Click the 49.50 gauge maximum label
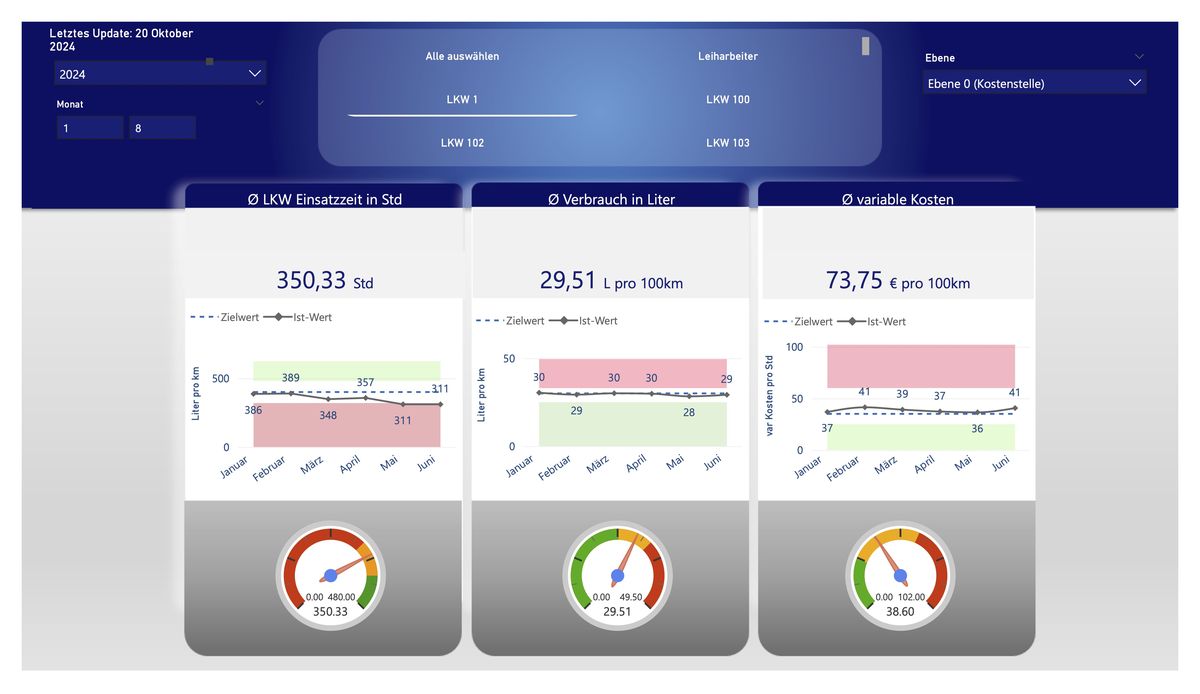This screenshot has width=1200, height=694. coord(630,598)
